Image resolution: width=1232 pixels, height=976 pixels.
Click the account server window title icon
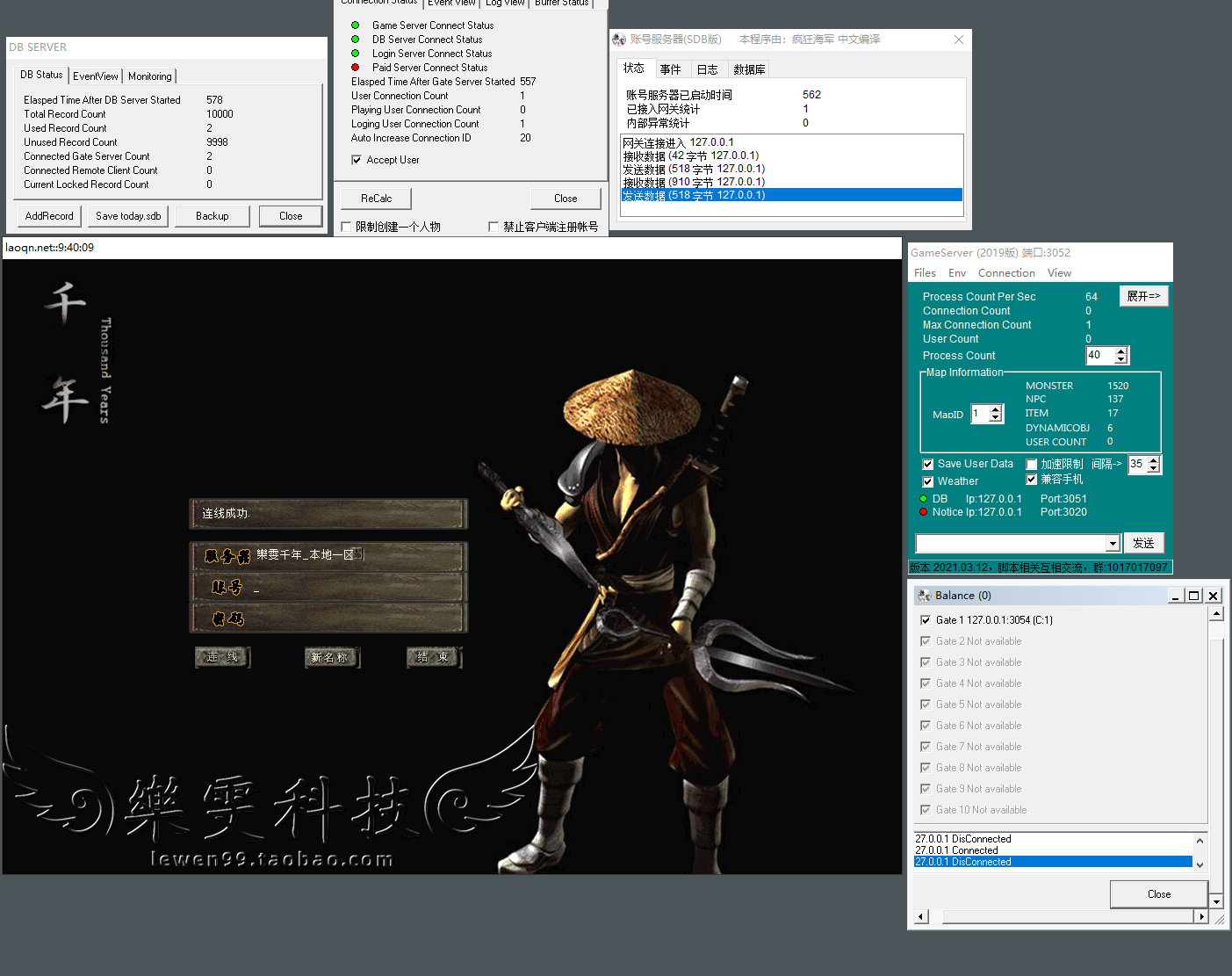coord(617,39)
